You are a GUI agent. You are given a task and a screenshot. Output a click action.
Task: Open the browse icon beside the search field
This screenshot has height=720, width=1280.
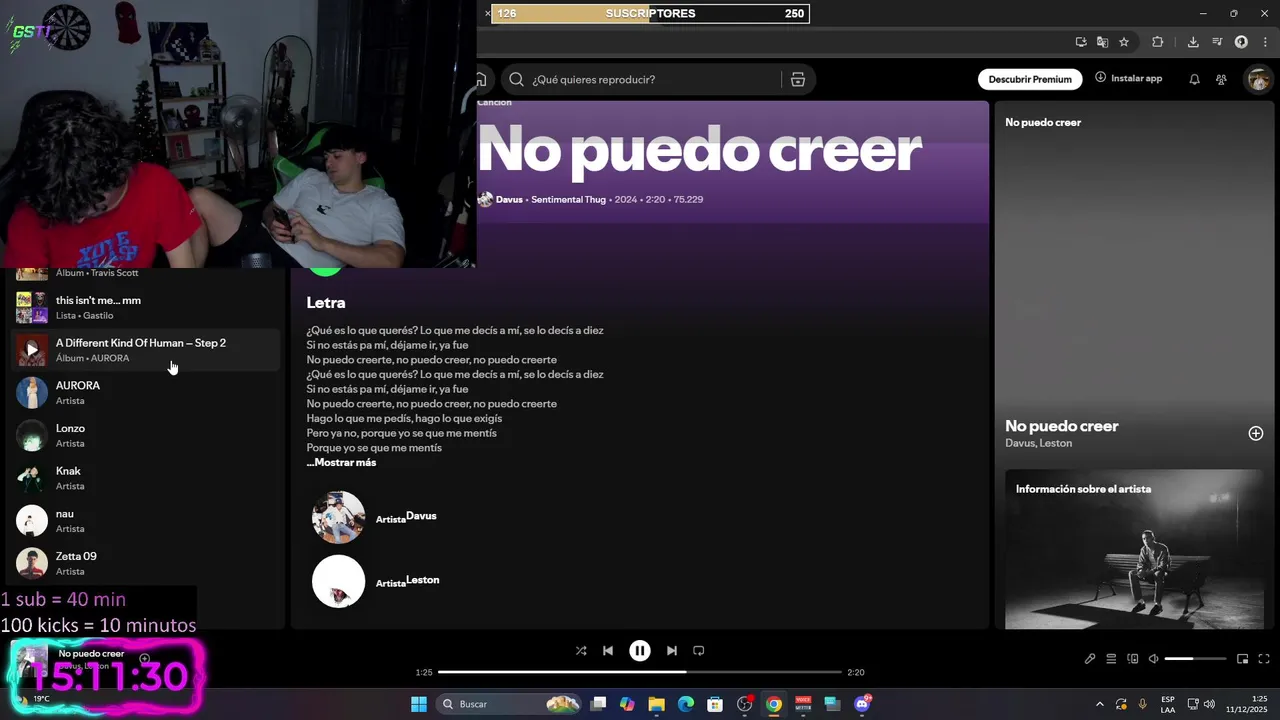point(798,80)
